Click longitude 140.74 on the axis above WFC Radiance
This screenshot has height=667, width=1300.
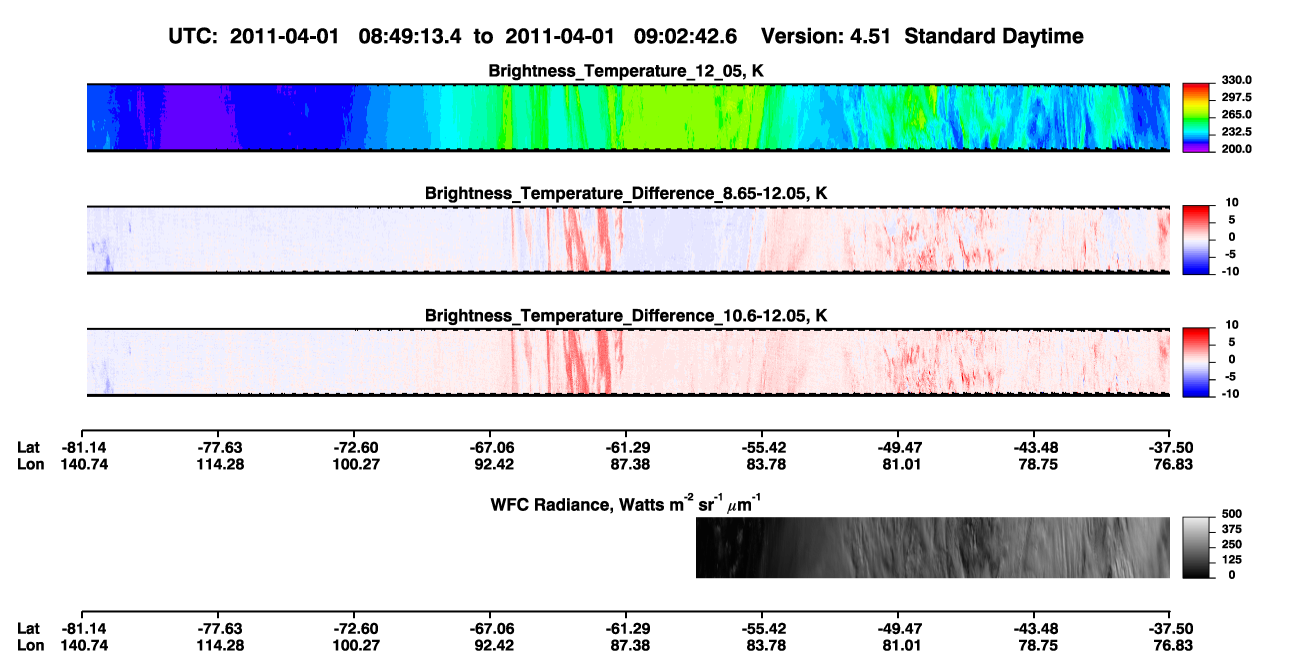tap(84, 463)
